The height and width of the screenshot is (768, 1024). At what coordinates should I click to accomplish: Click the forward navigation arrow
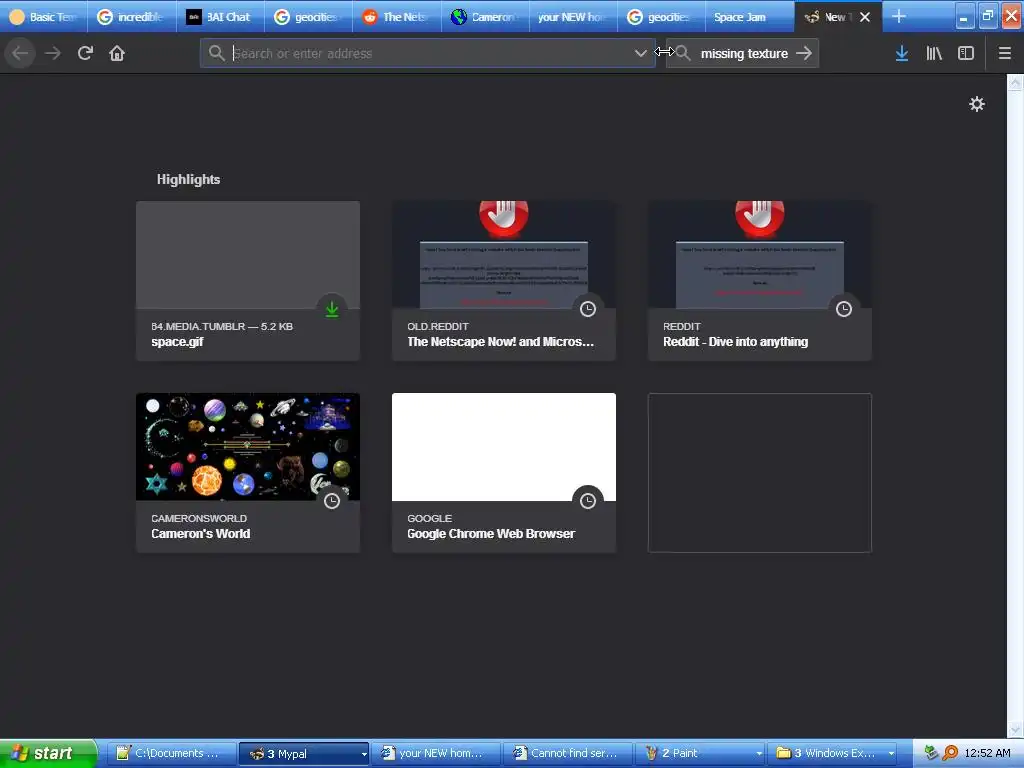click(x=53, y=54)
